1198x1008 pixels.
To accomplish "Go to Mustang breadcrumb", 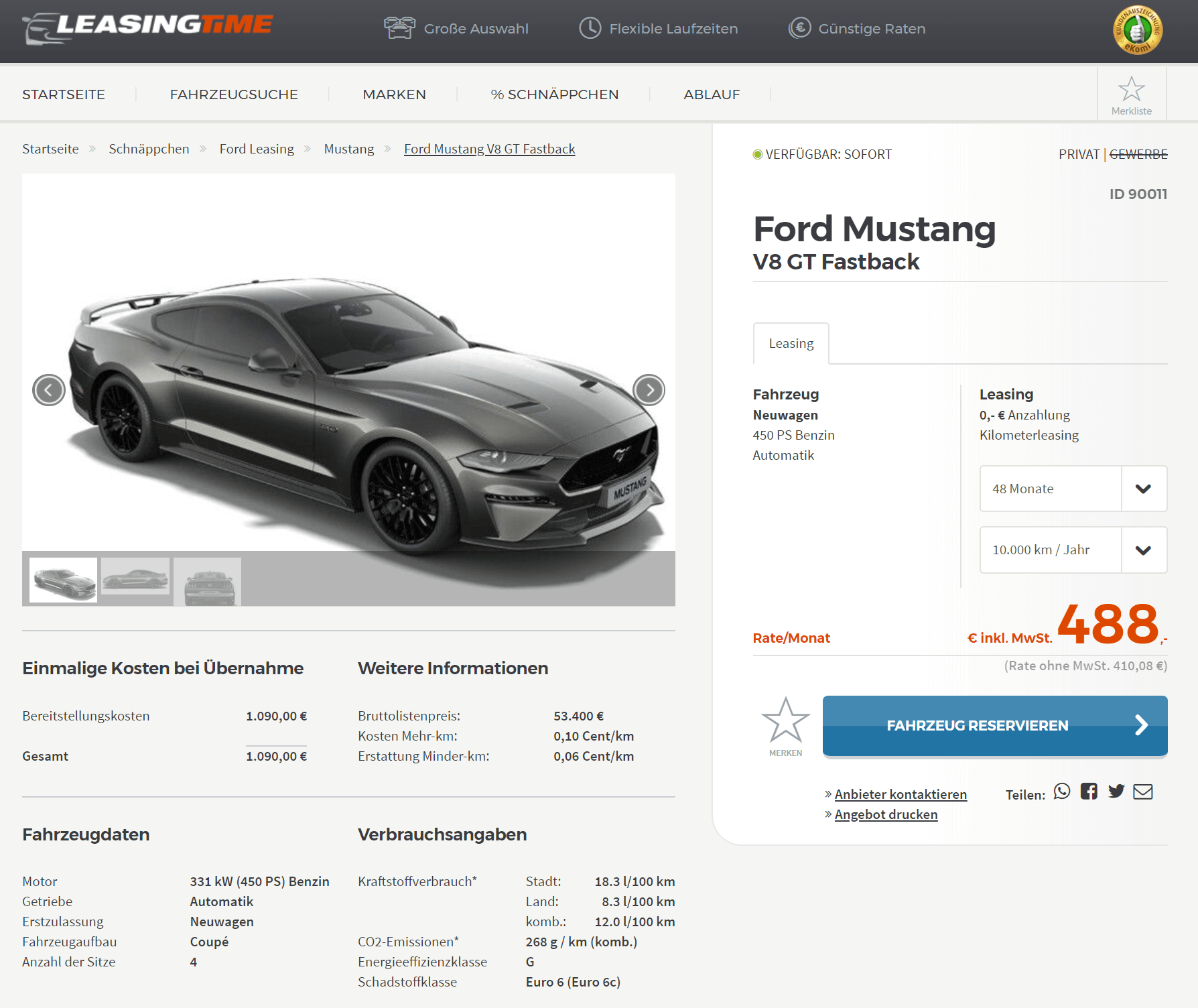I will (x=349, y=149).
